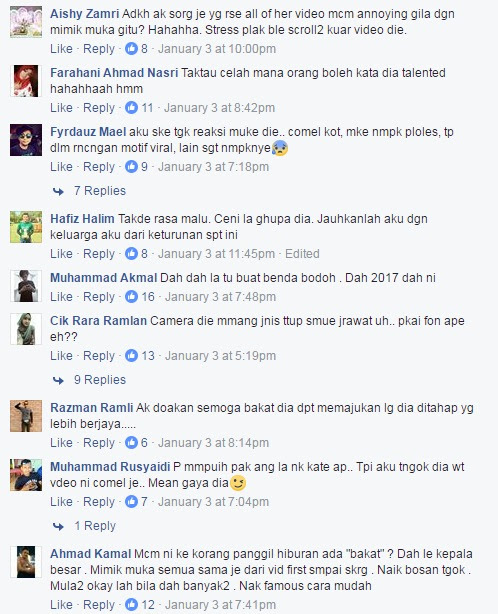Like Farahani Ahmad Nasri's comment

(x=61, y=108)
